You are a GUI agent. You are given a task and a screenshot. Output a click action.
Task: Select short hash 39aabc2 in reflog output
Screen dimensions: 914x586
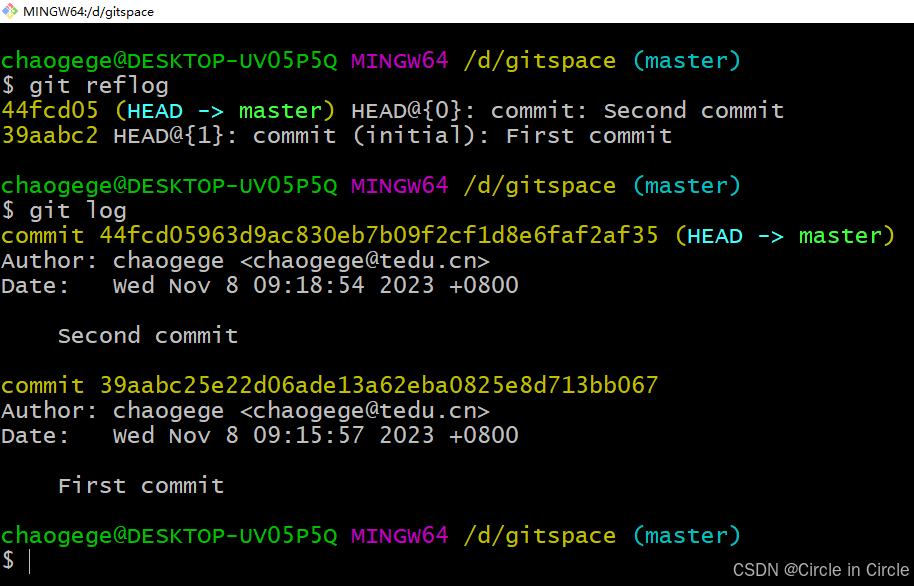50,135
